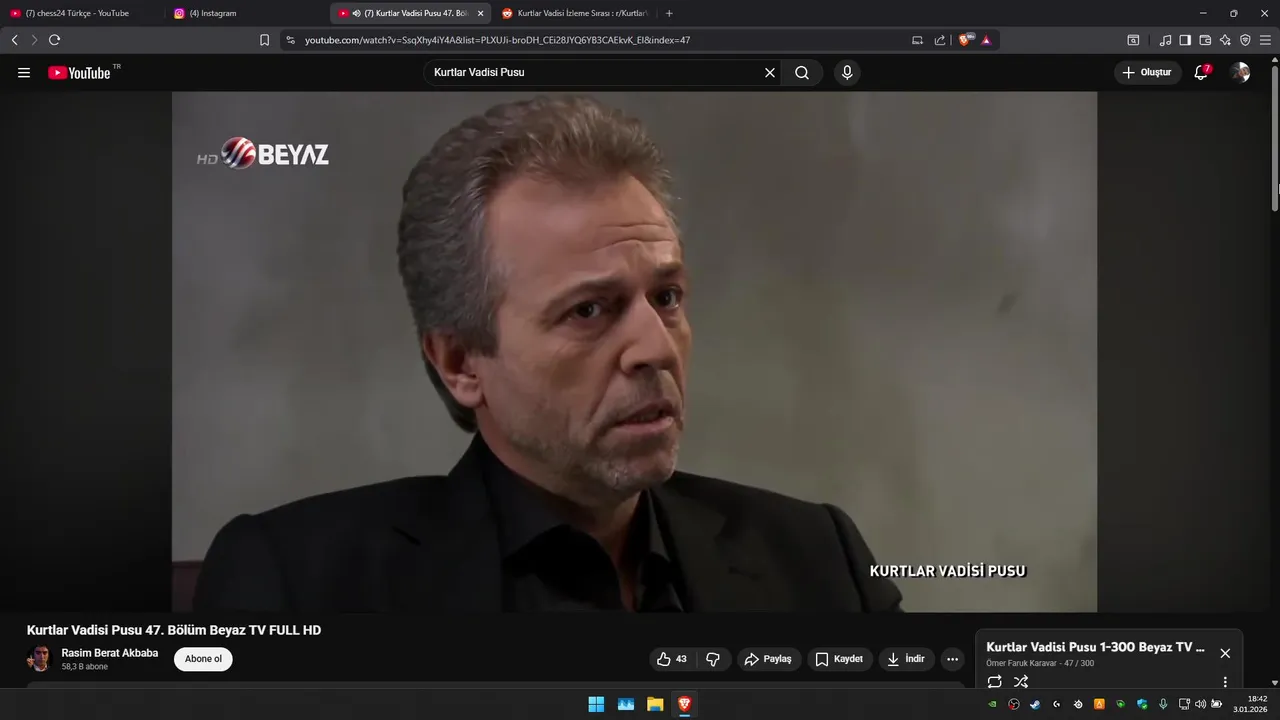This screenshot has width=1280, height=720.
Task: Open the Oluştur create menu
Action: point(1147,73)
